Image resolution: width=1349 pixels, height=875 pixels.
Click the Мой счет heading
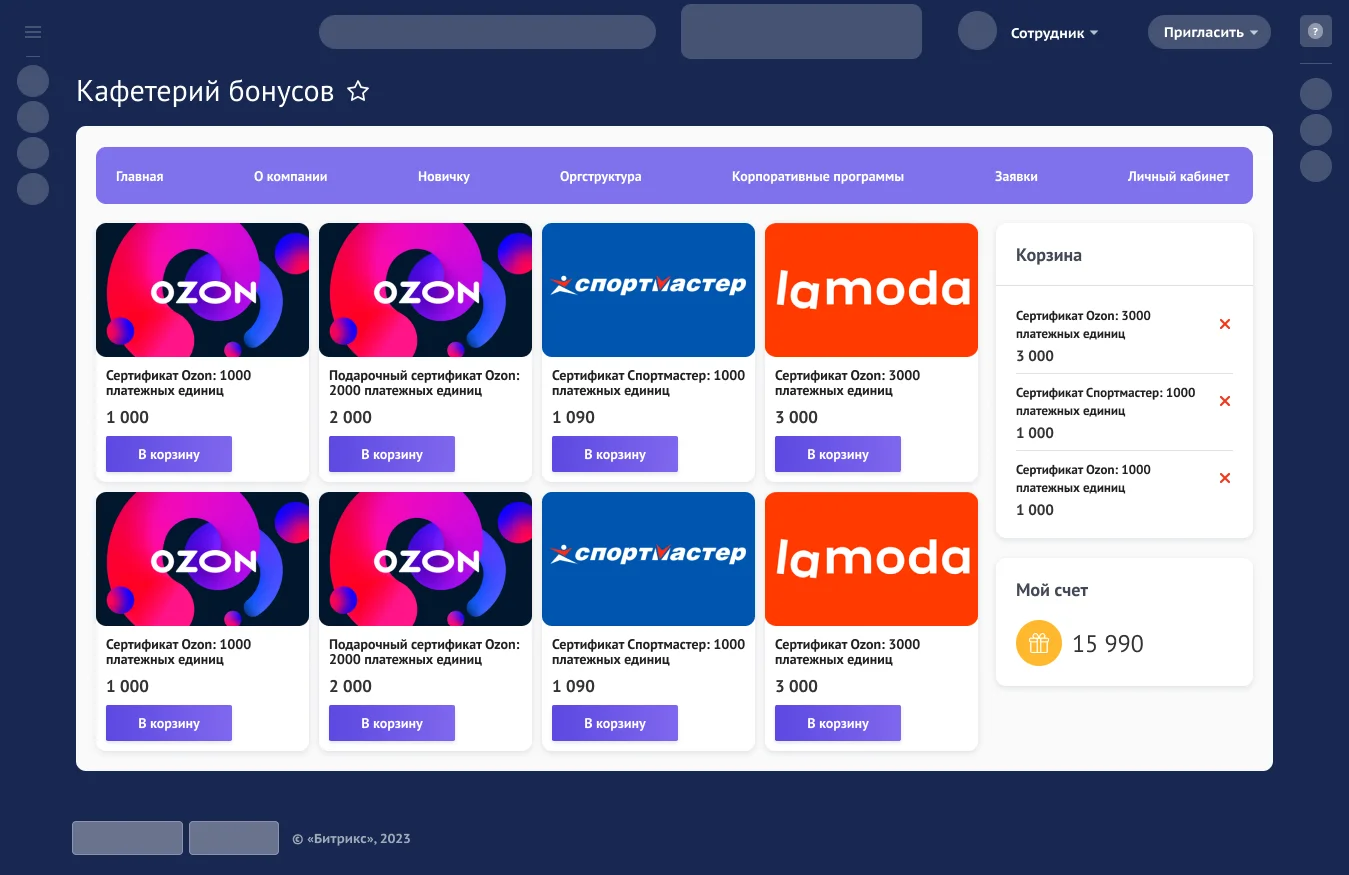tap(1052, 590)
